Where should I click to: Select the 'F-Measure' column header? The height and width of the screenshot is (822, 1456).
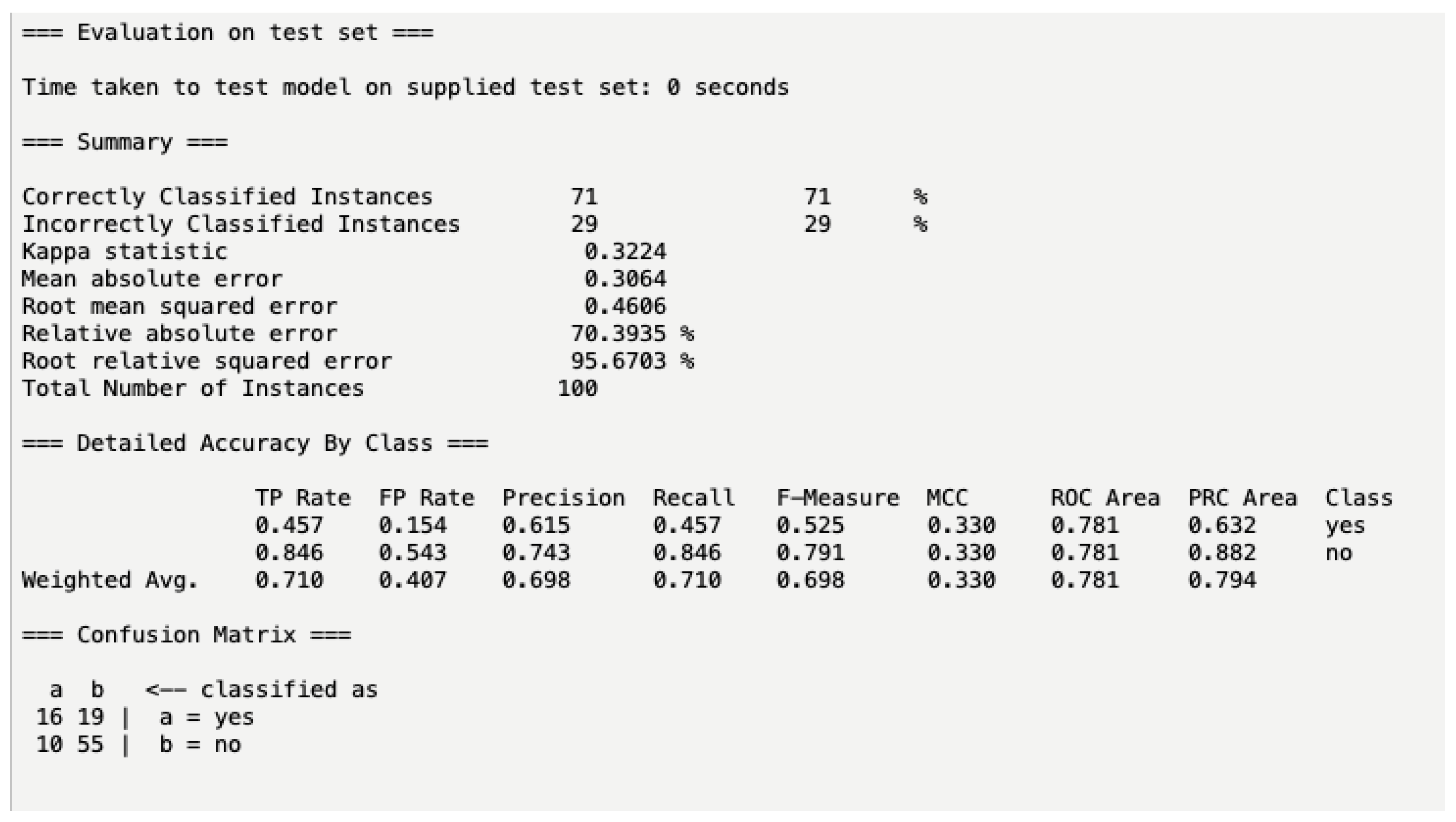[838, 498]
